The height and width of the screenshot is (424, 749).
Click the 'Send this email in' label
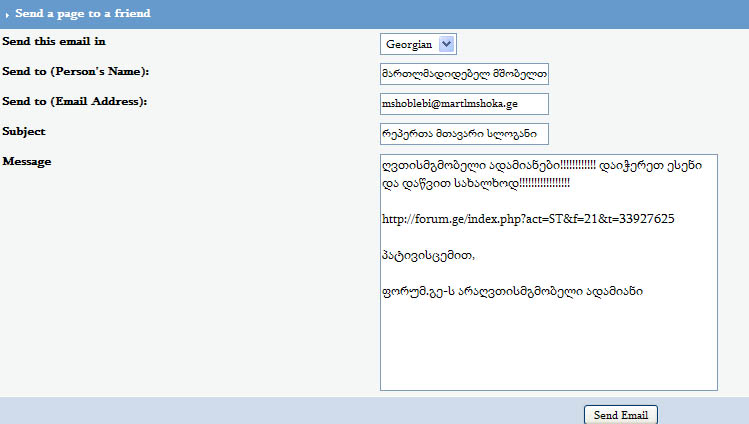(54, 42)
